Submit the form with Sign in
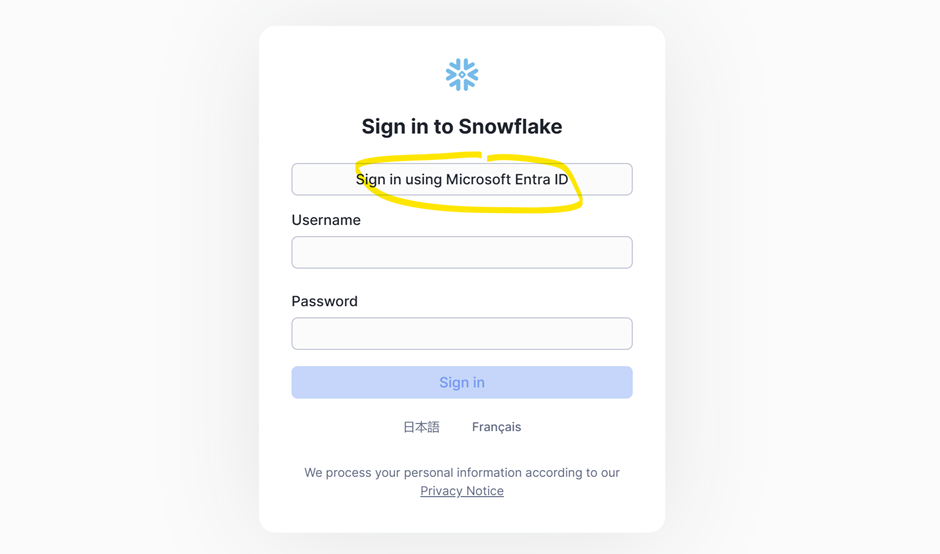 [462, 382]
